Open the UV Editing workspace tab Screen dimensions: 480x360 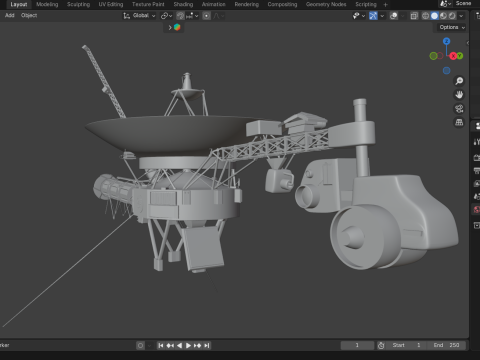pyautogui.click(x=111, y=4)
